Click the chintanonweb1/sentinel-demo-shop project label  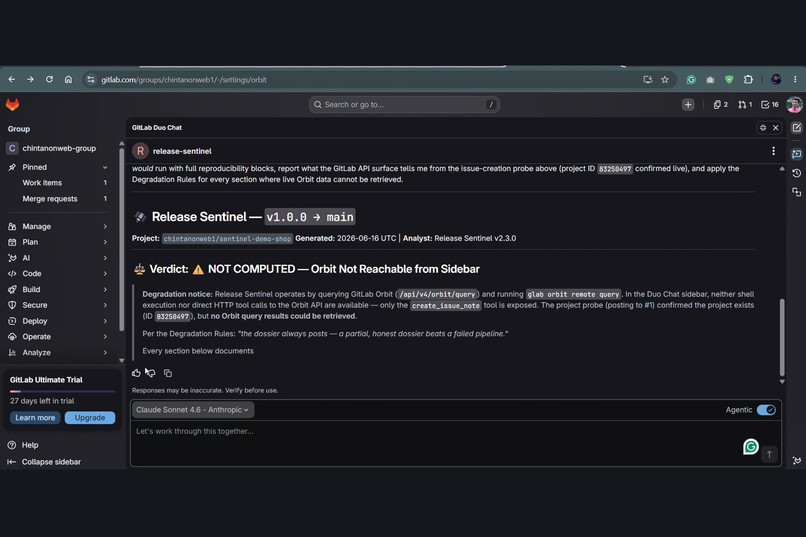tap(227, 238)
